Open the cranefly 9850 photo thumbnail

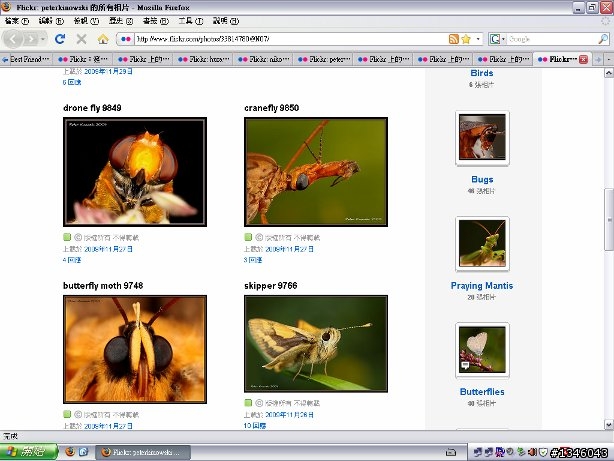pyautogui.click(x=316, y=172)
